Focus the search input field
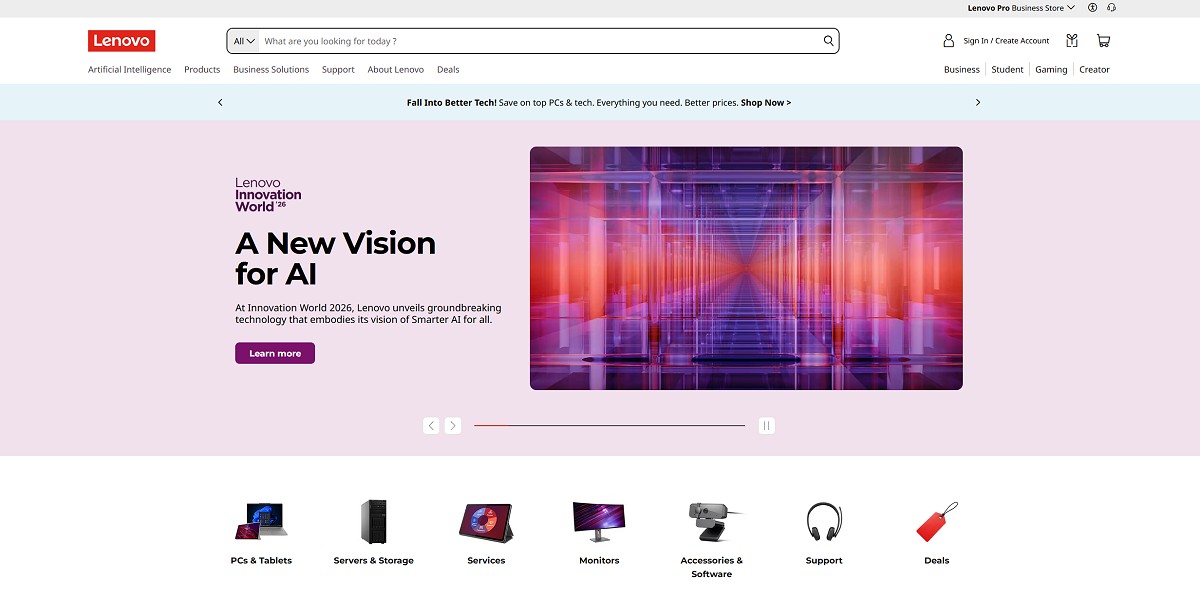 point(540,41)
